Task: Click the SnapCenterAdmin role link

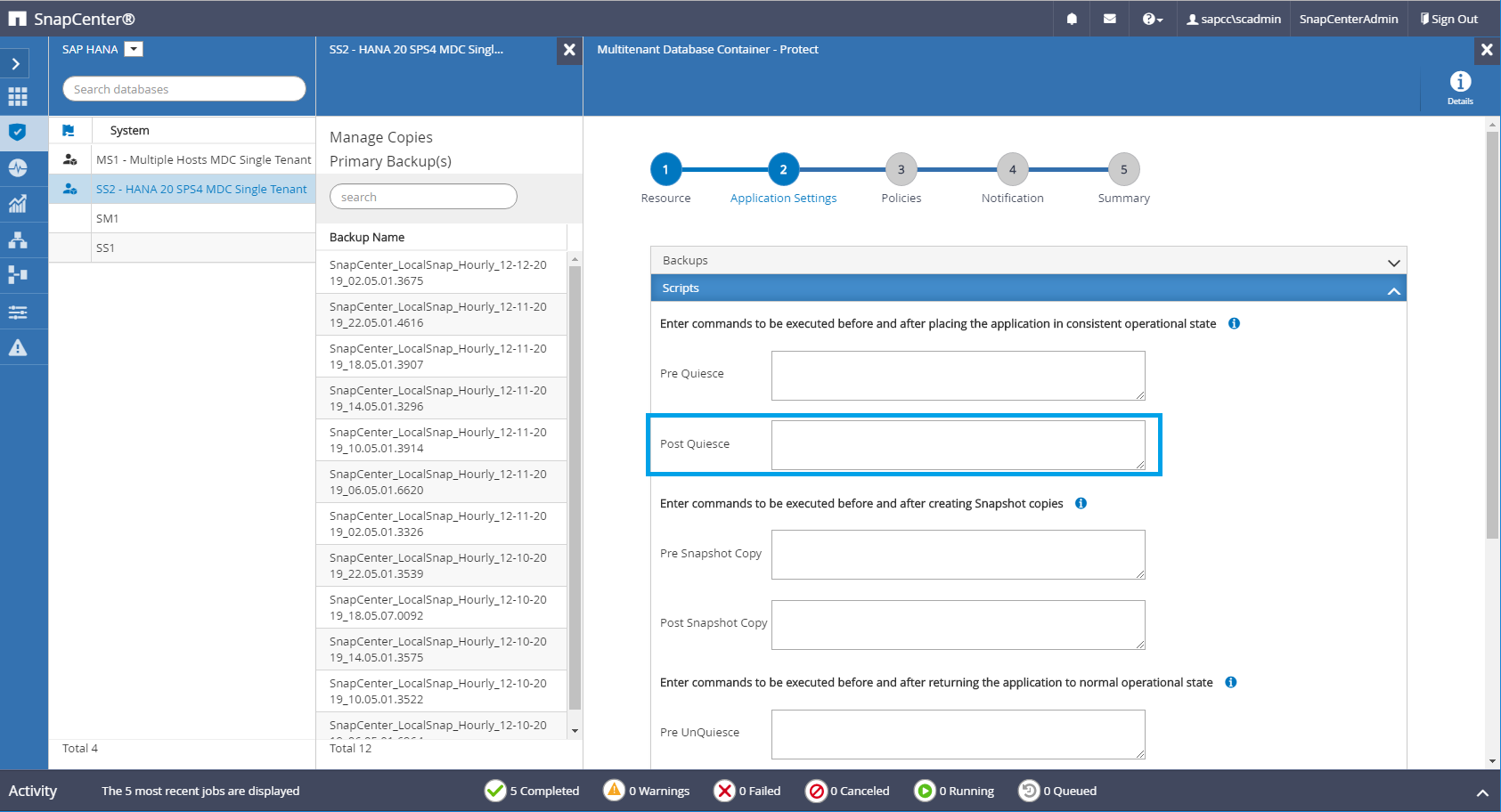Action: tap(1349, 19)
